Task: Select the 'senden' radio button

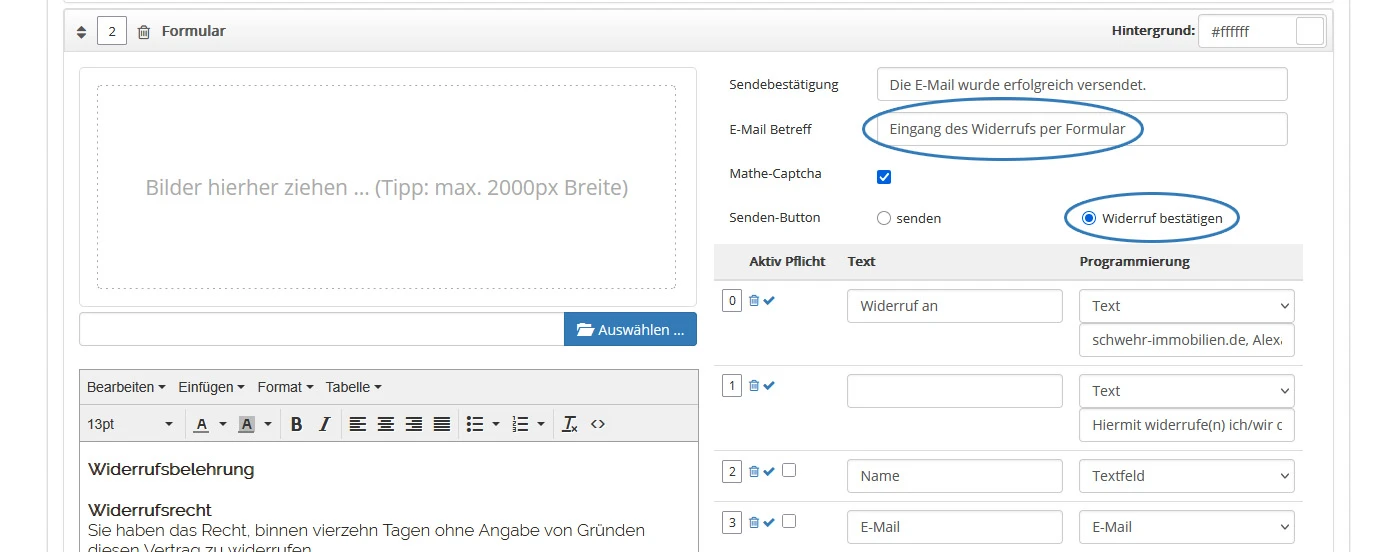Action: (x=883, y=218)
